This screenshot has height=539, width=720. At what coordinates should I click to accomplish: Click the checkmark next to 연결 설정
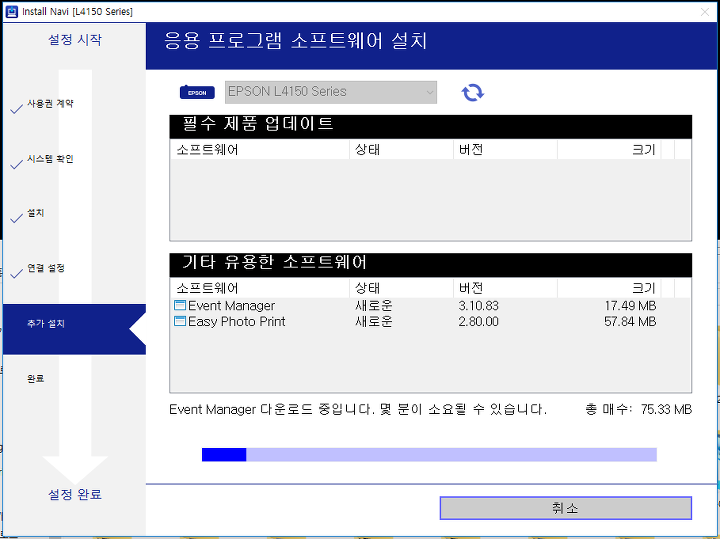tap(17, 273)
